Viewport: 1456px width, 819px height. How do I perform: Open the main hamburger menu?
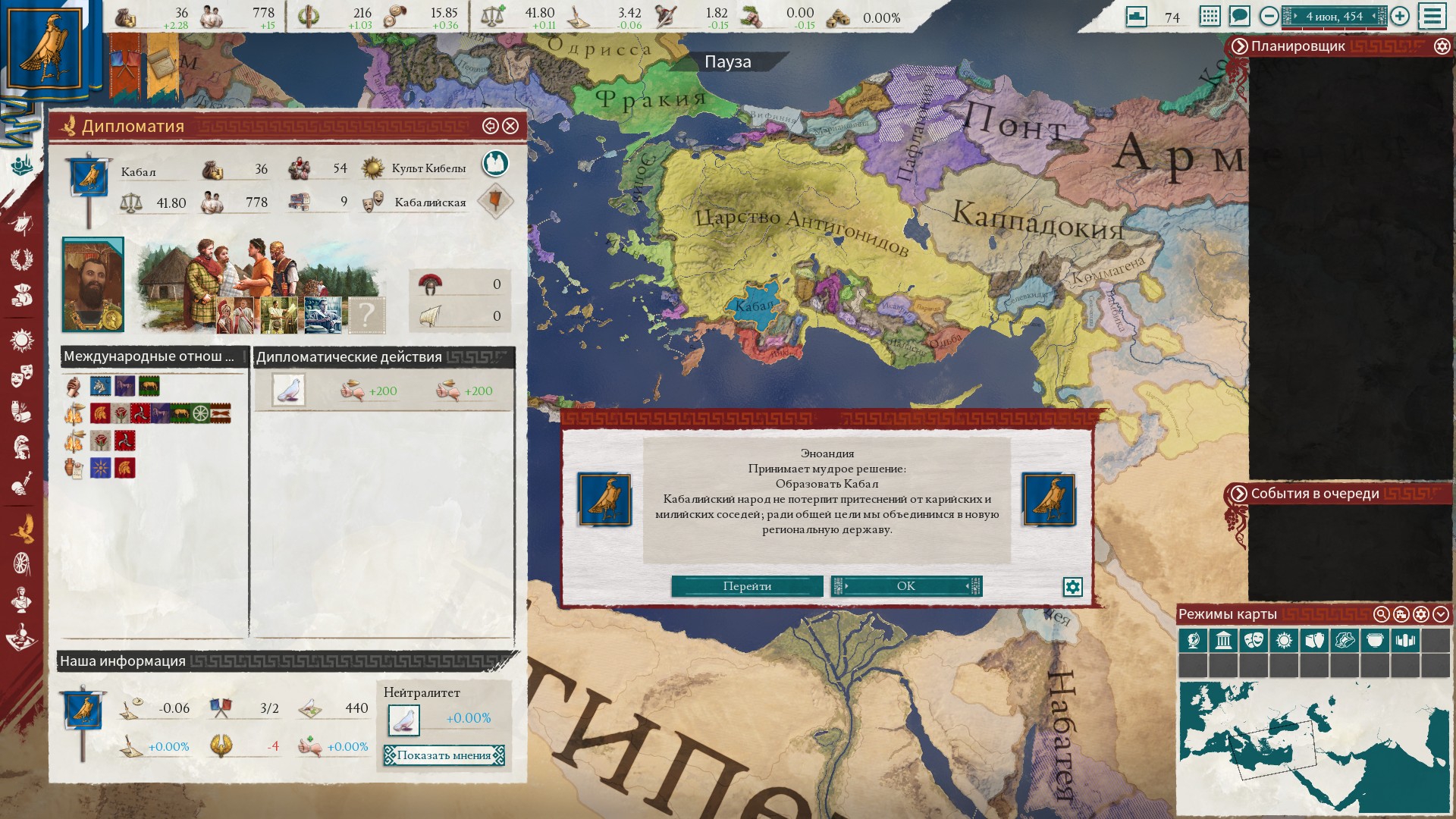click(1432, 16)
